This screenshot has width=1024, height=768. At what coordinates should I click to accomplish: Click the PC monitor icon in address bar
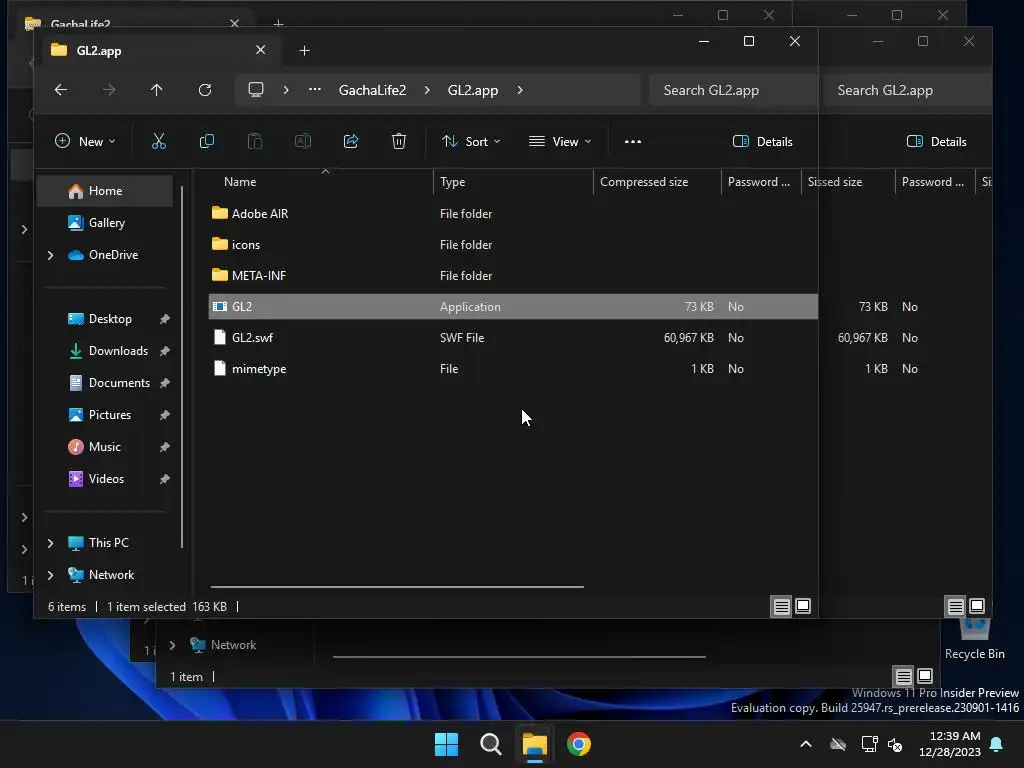pyautogui.click(x=256, y=90)
